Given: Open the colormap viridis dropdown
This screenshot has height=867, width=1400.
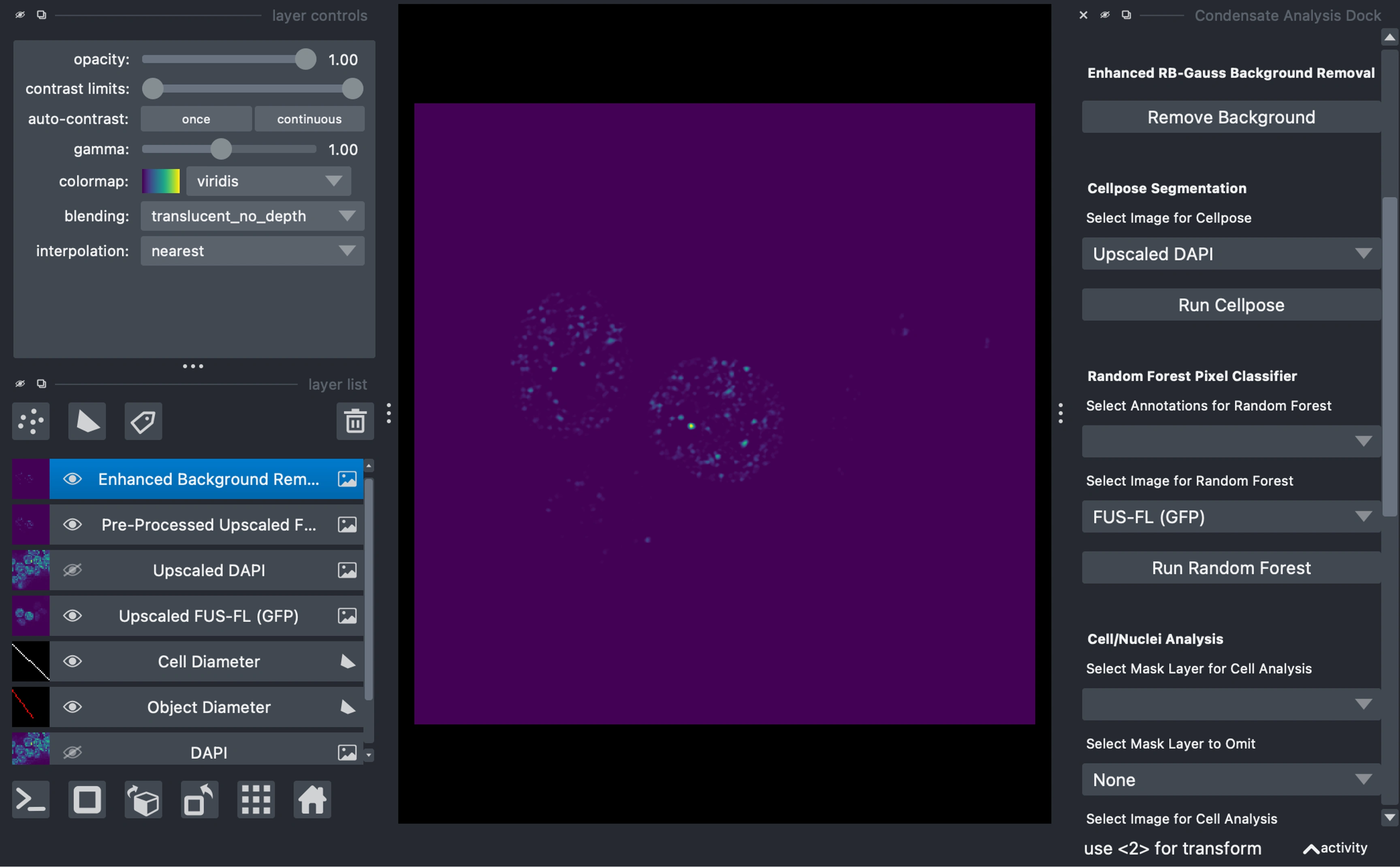Looking at the screenshot, I should coord(268,181).
